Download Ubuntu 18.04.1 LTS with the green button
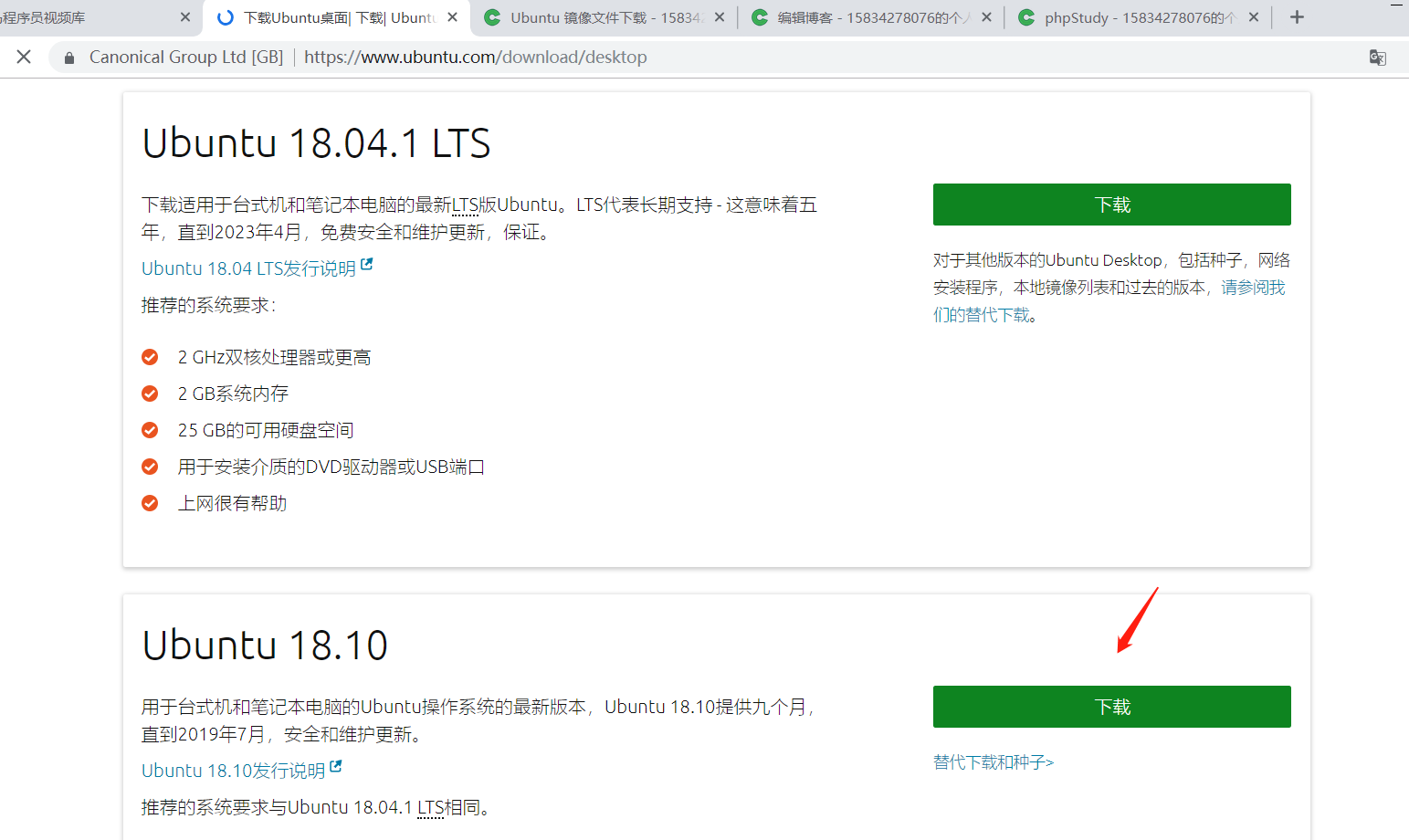This screenshot has height=840, width=1409. 1112,205
